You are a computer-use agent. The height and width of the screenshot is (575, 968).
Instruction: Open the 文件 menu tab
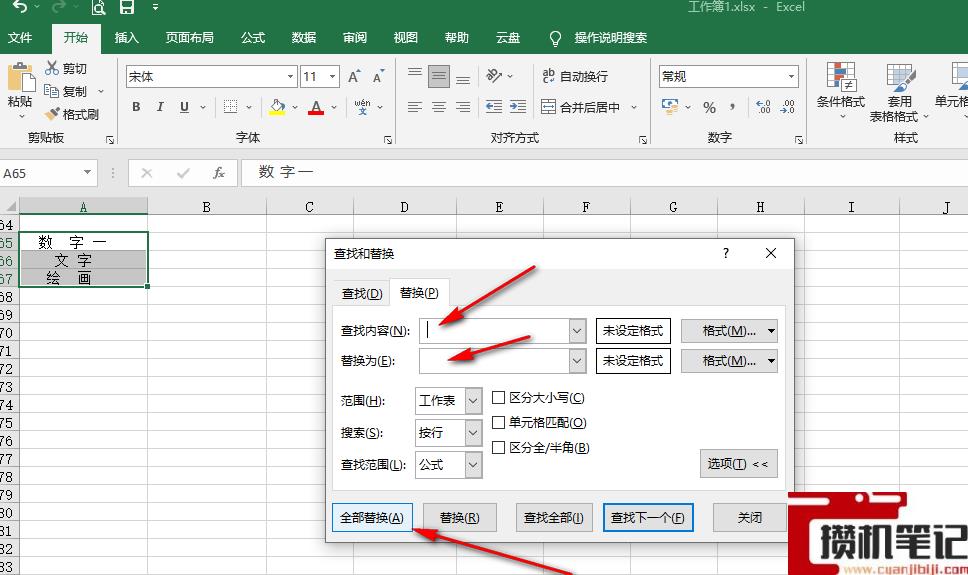coord(20,38)
